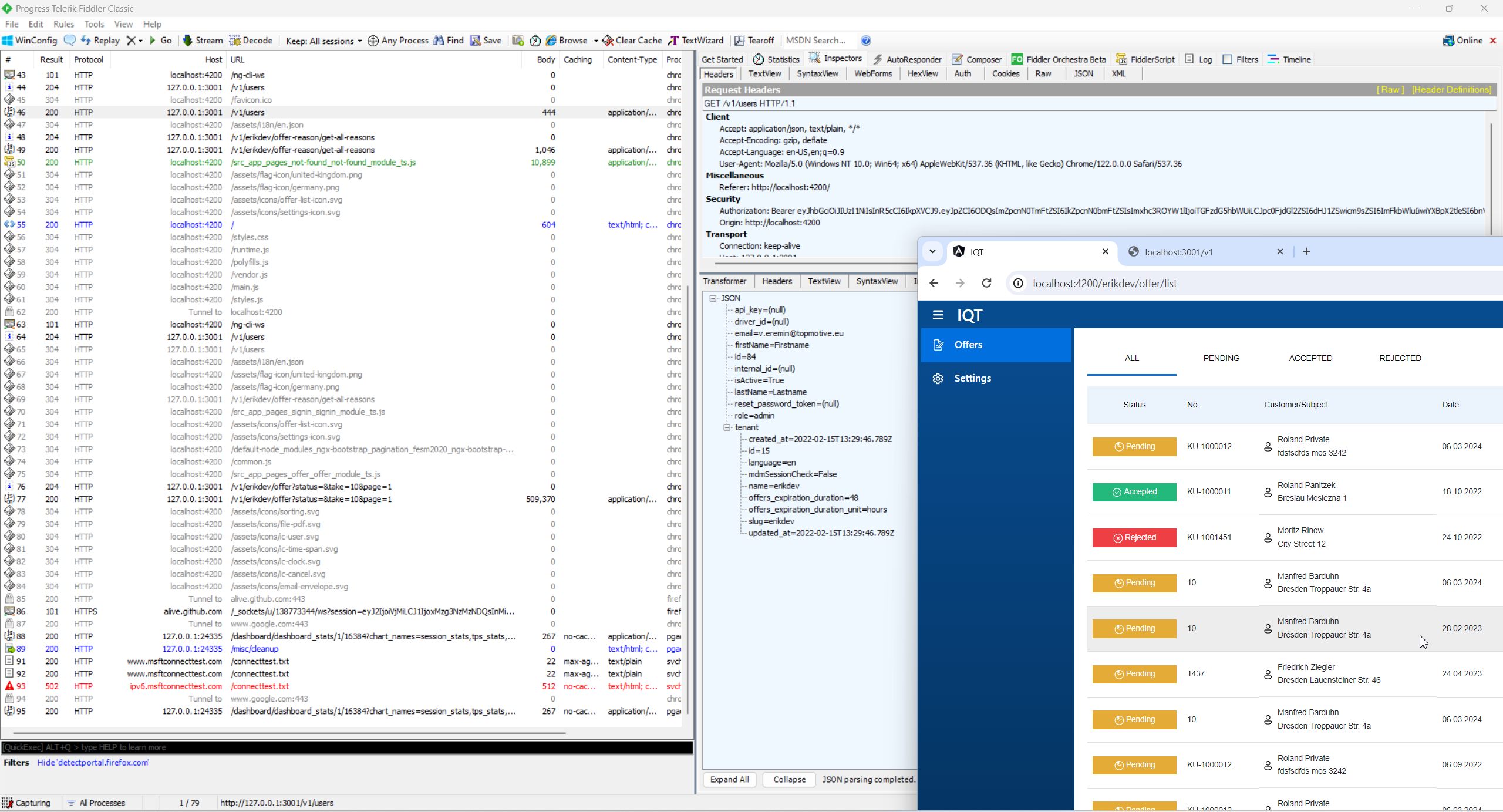1503x812 pixels.
Task: Click the Decode toolbar button
Action: tap(251, 41)
